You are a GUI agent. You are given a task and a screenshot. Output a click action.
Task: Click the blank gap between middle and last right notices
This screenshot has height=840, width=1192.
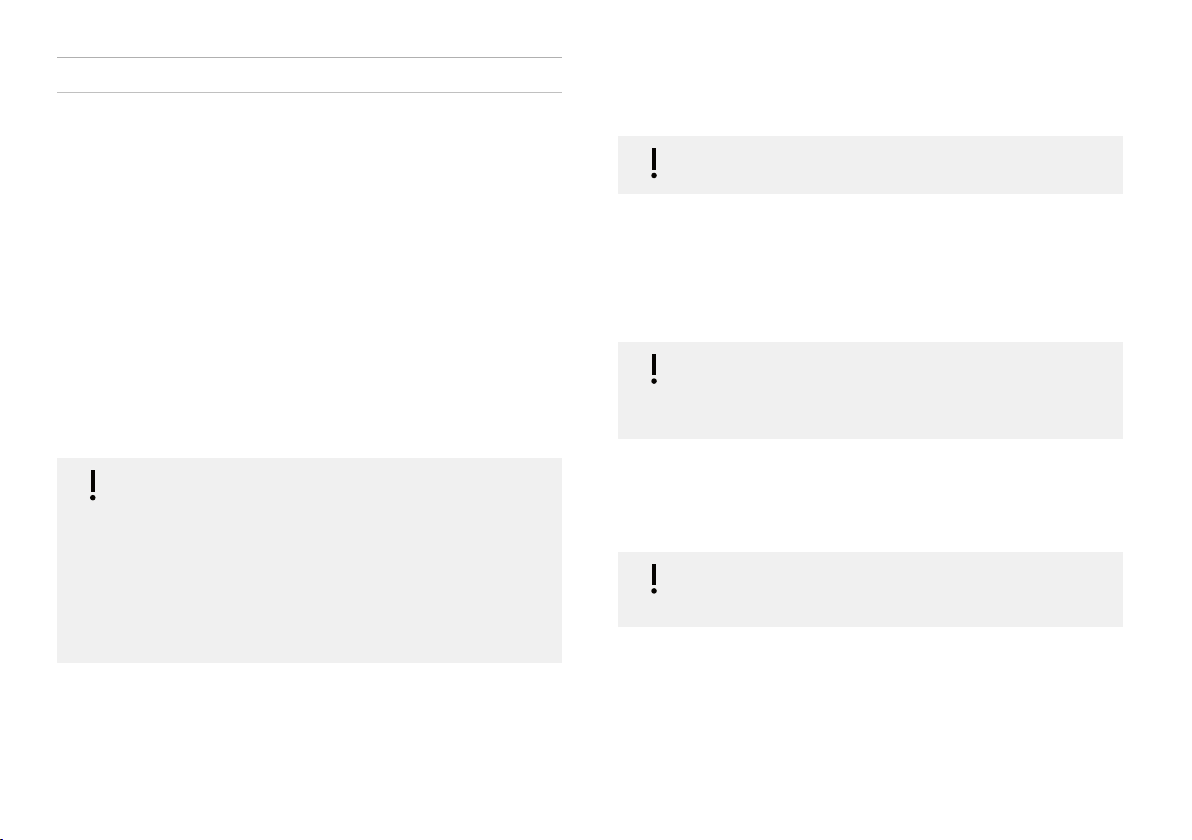870,495
